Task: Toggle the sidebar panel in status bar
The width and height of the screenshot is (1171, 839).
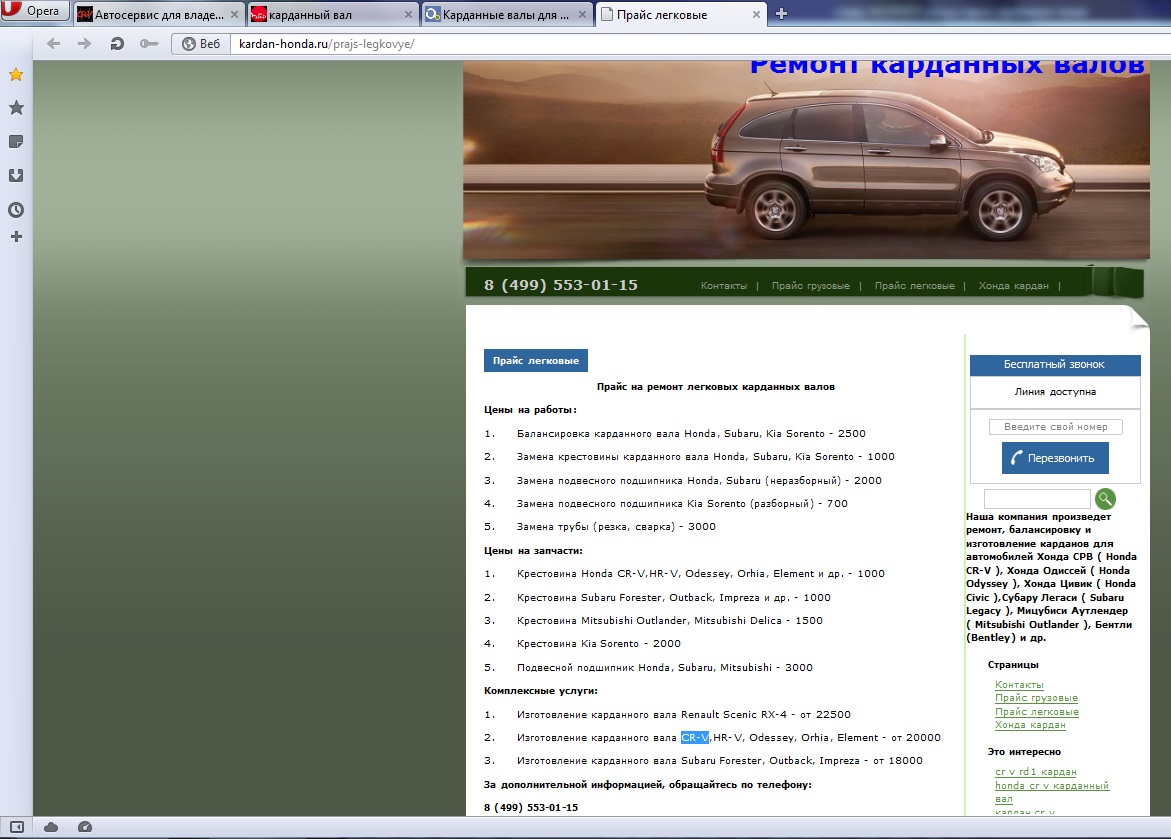Action: click(16, 827)
